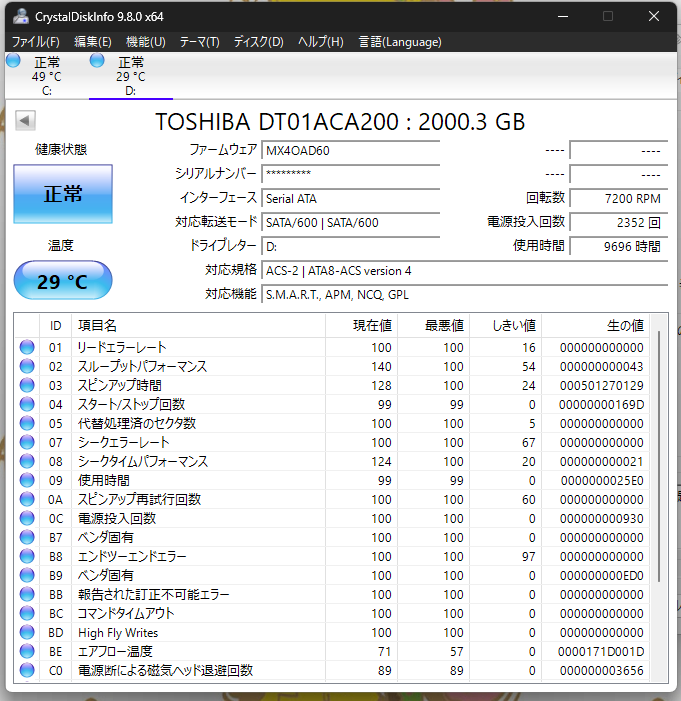The width and height of the screenshot is (681, 701).
Task: Click the 項目名 column header
Action: tap(198, 325)
